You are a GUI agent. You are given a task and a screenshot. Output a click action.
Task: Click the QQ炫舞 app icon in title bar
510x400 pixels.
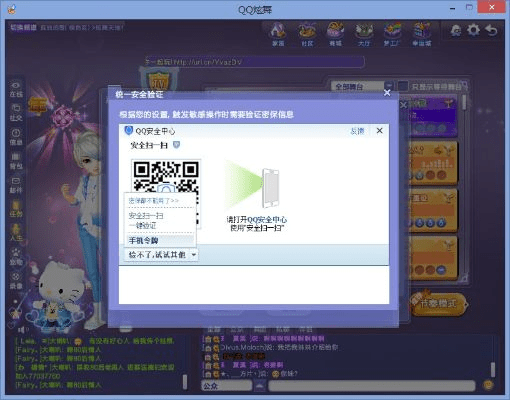coord(11,8)
